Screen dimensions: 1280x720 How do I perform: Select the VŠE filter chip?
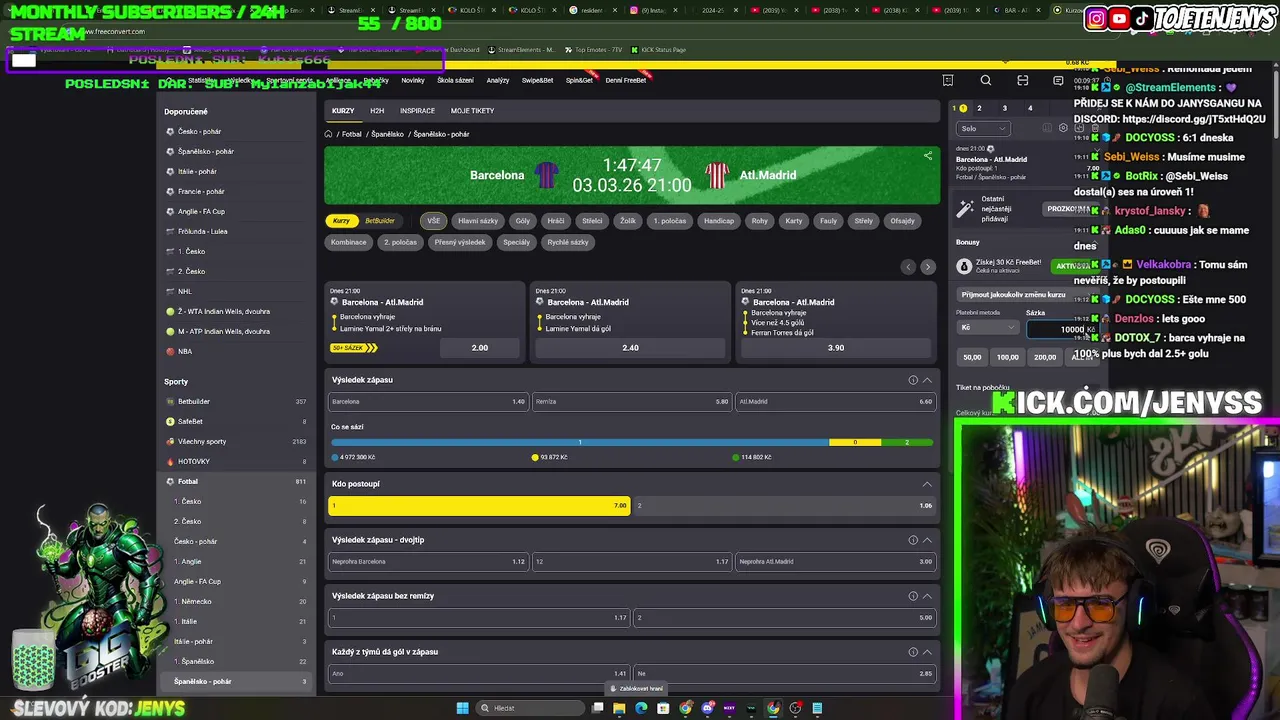pos(433,221)
